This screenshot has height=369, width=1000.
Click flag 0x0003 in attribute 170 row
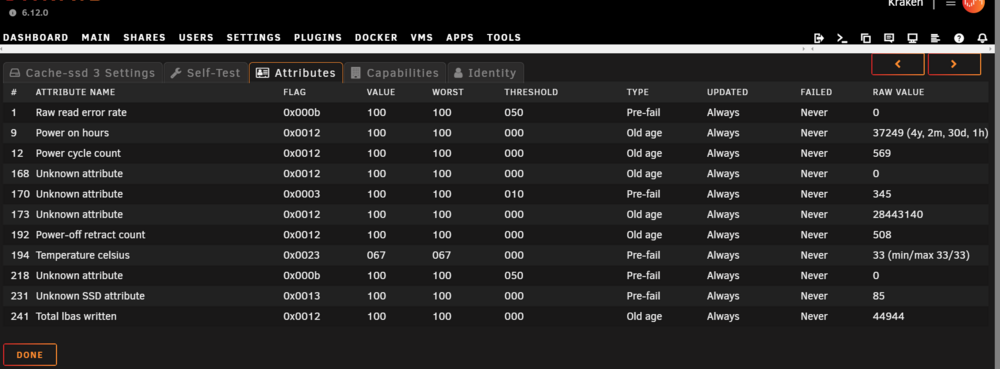point(302,194)
